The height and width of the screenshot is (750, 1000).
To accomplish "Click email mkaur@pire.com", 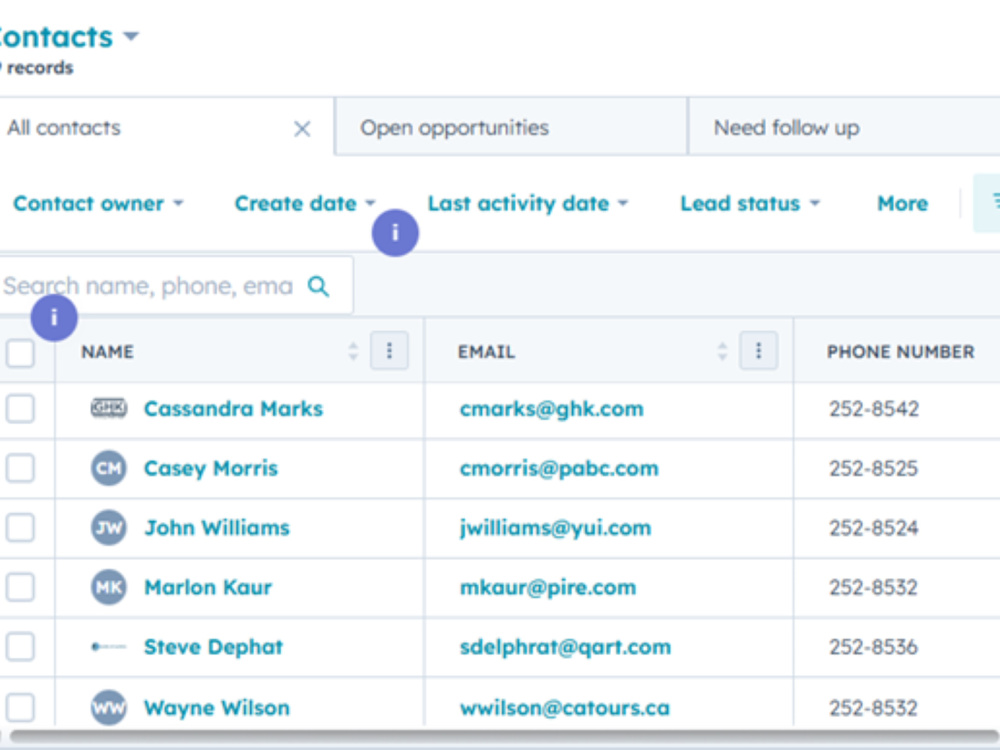I will coord(548,587).
